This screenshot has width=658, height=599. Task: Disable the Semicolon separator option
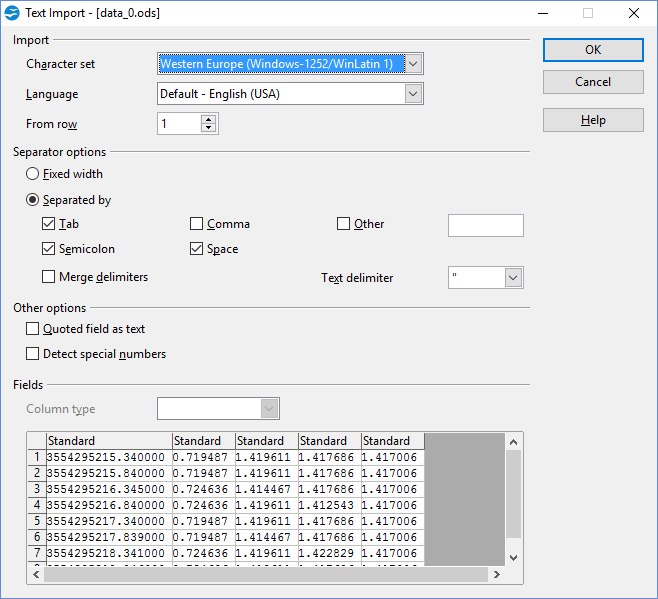[49, 249]
